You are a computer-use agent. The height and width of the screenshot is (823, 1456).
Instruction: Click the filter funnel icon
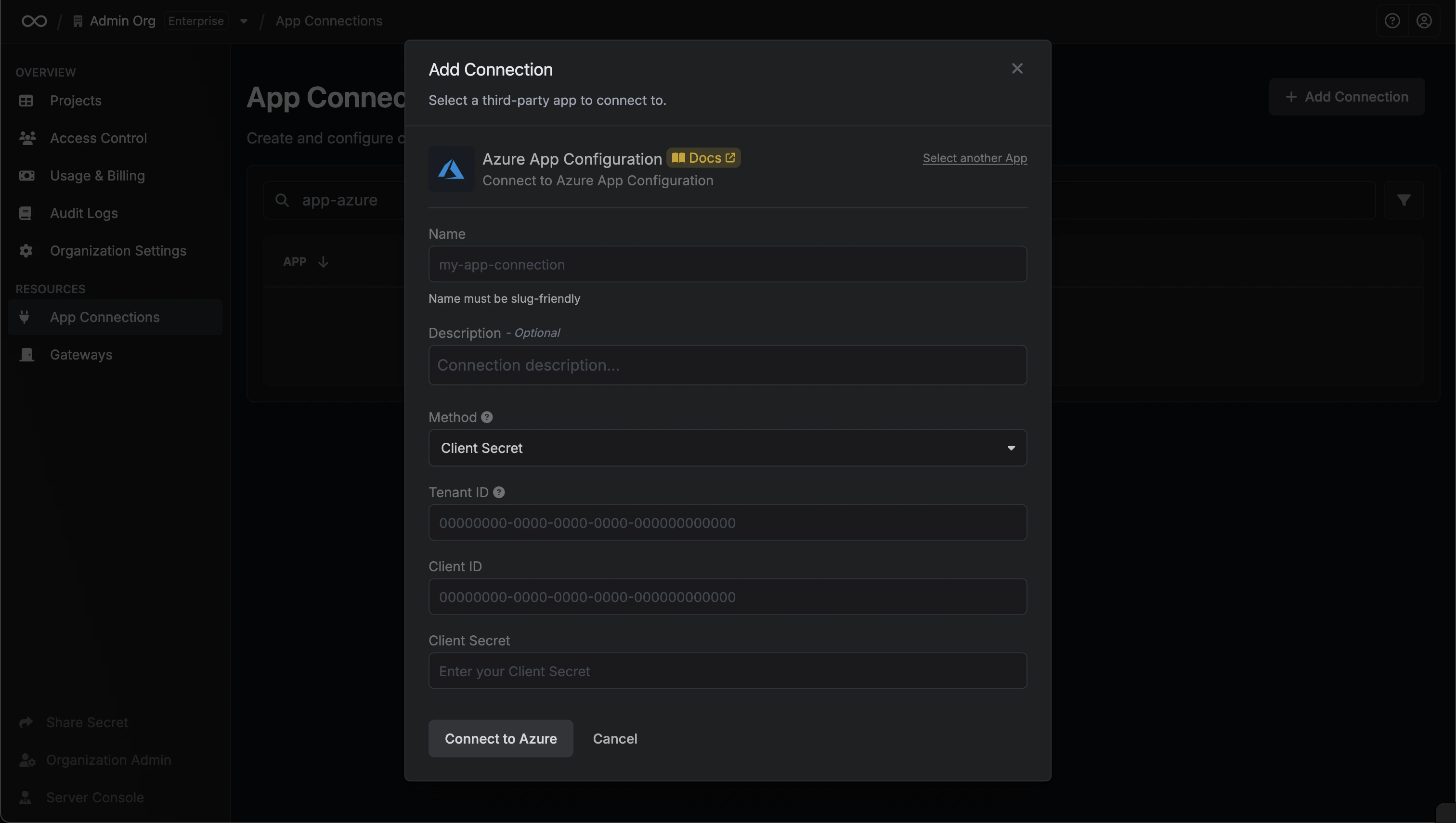coord(1404,200)
